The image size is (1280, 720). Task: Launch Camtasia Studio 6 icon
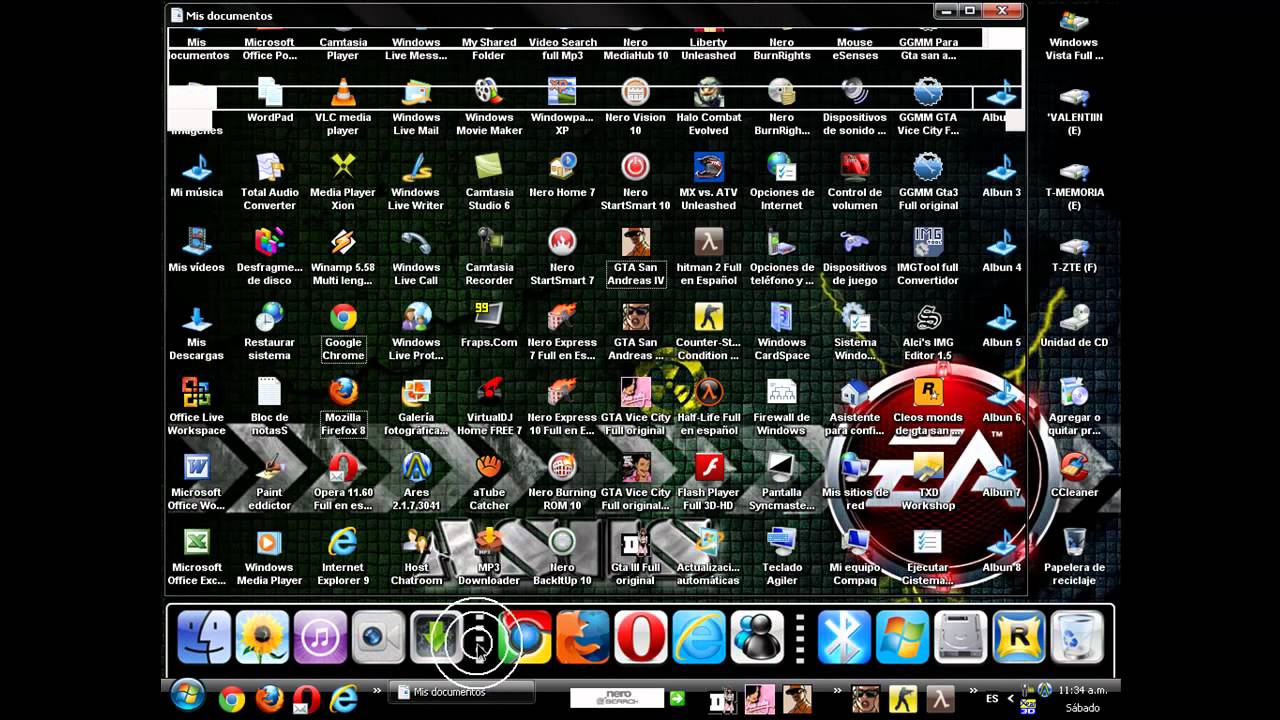pyautogui.click(x=489, y=183)
